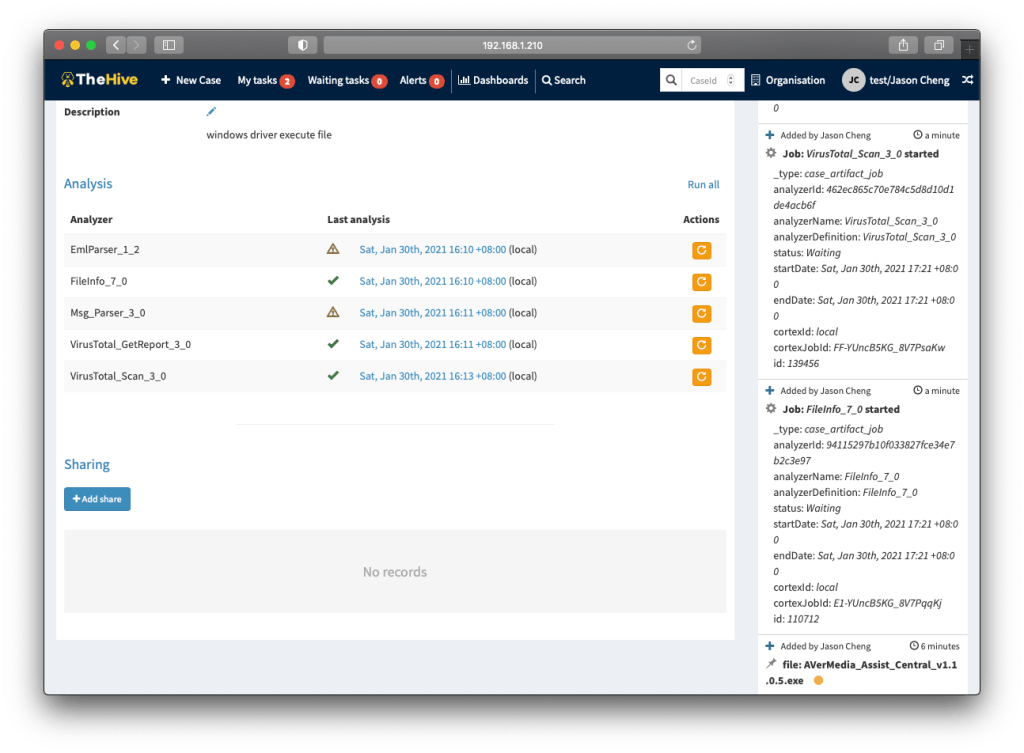Open the My tasks menu item
This screenshot has width=1024, height=753.
pyautogui.click(x=265, y=80)
